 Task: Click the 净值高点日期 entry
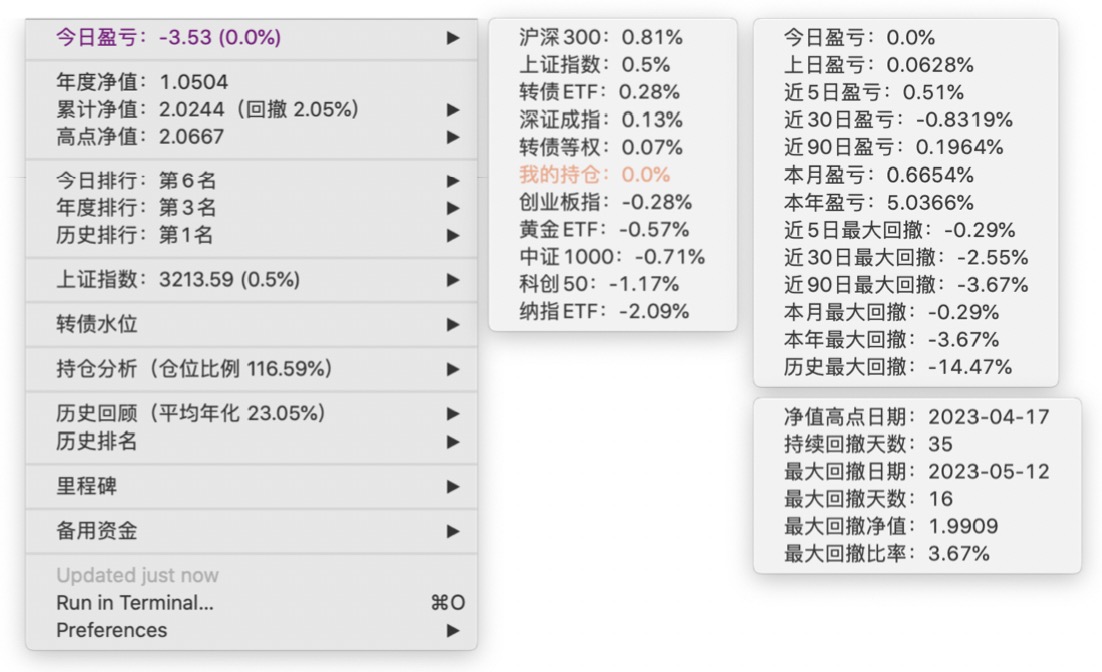pos(916,417)
